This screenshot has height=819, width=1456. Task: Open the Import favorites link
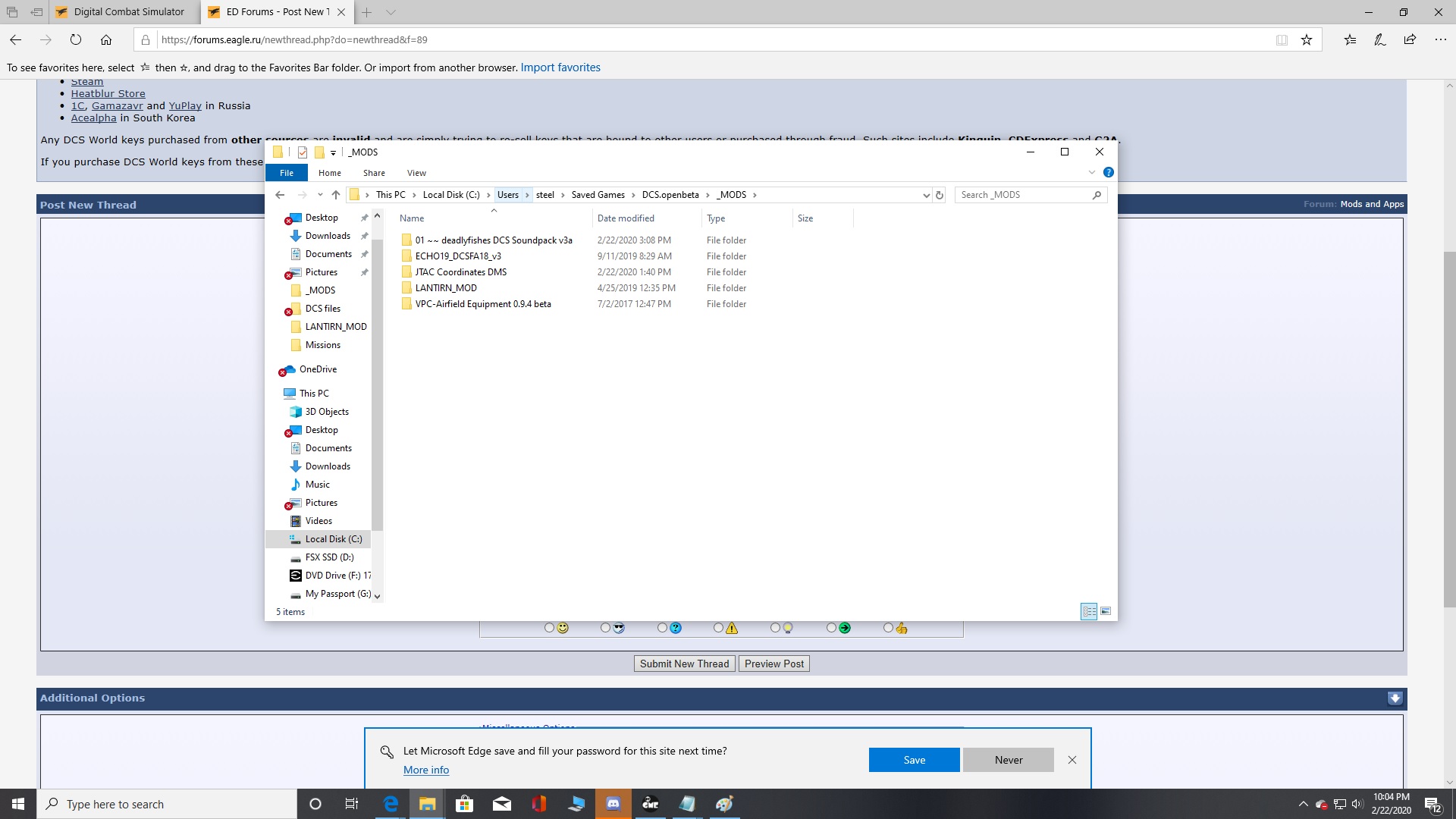560,67
